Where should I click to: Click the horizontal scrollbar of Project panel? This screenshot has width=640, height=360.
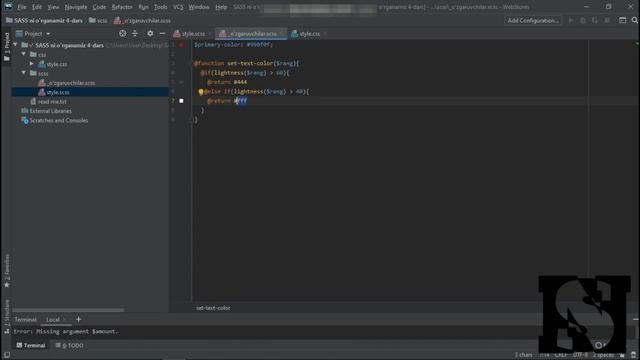coord(68,310)
